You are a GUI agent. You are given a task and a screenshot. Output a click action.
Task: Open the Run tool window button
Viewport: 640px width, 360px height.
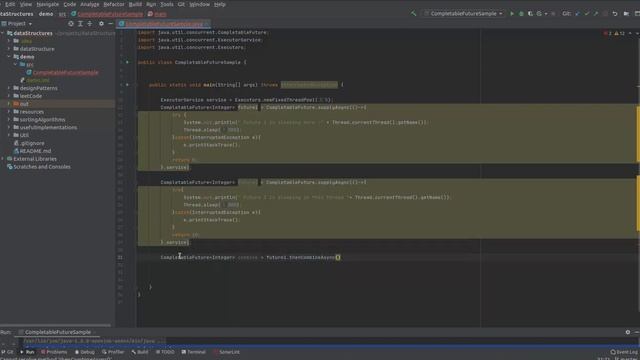(x=27, y=352)
